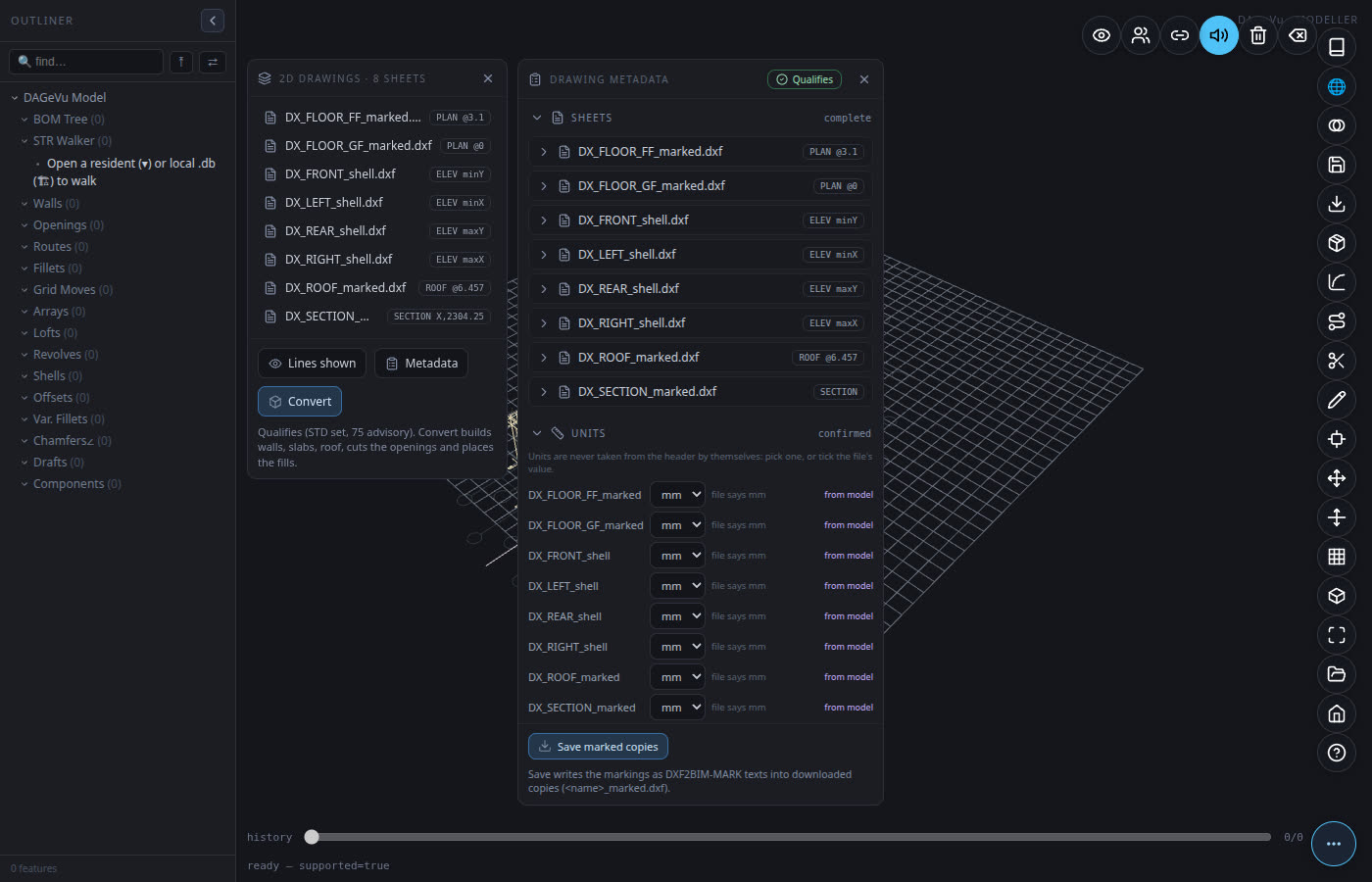Viewport: 1372px width, 882px height.
Task: Open the help question mark icon
Action: pos(1337,753)
